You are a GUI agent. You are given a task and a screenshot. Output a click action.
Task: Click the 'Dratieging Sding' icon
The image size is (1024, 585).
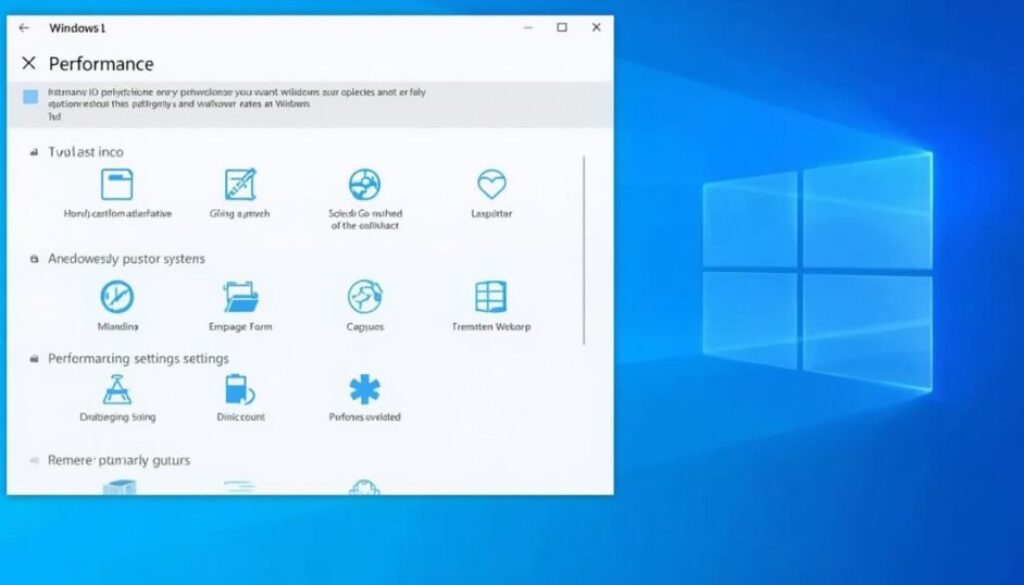[x=117, y=389]
